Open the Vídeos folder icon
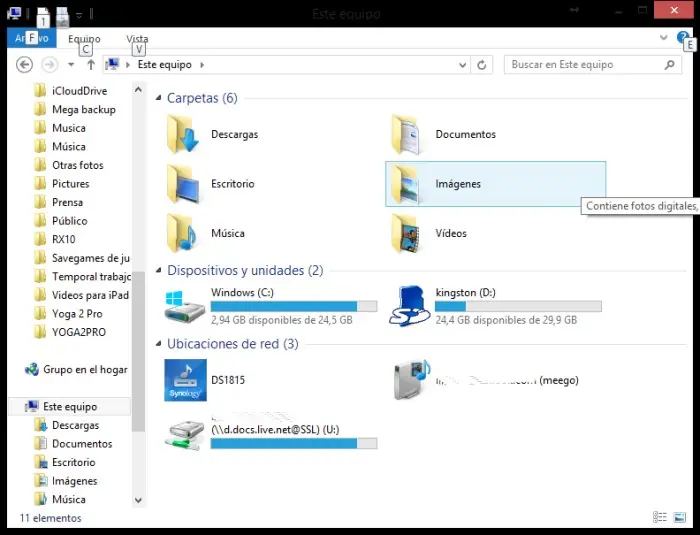700x535 pixels. tap(405, 233)
